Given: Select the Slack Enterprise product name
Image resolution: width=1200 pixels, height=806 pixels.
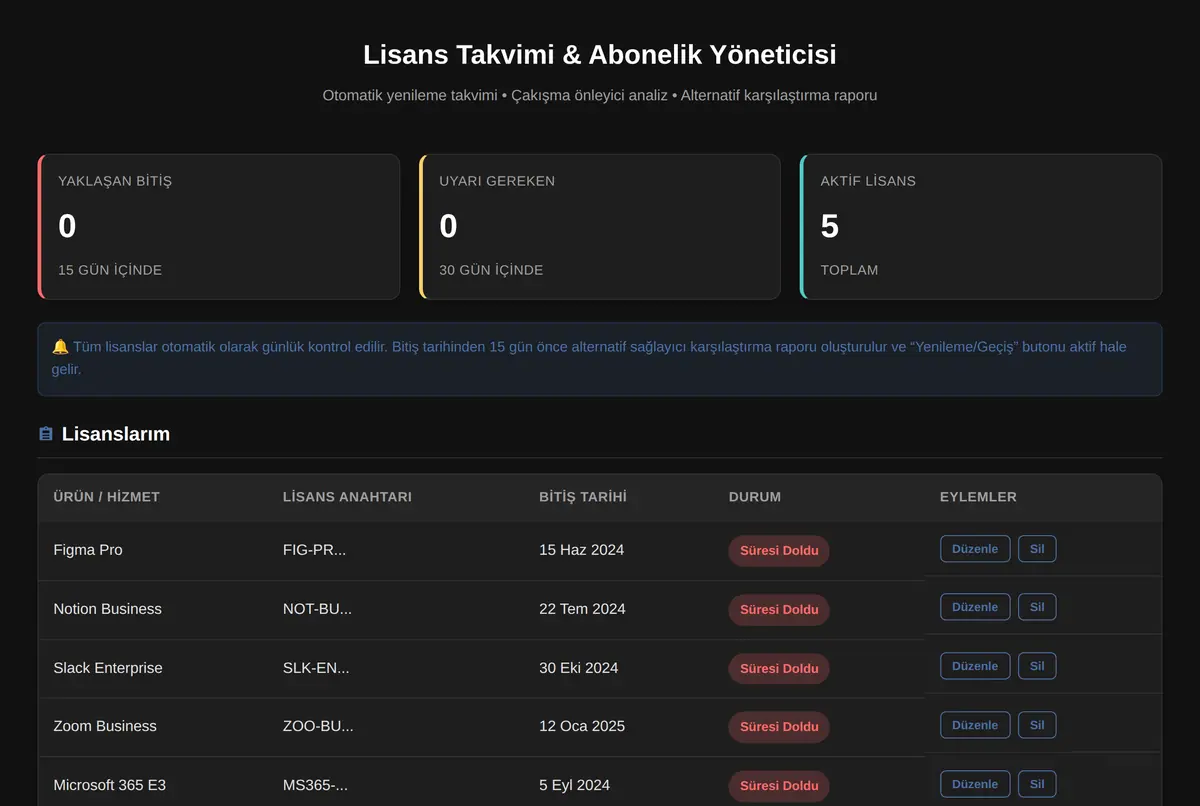Looking at the screenshot, I should (x=108, y=668).
